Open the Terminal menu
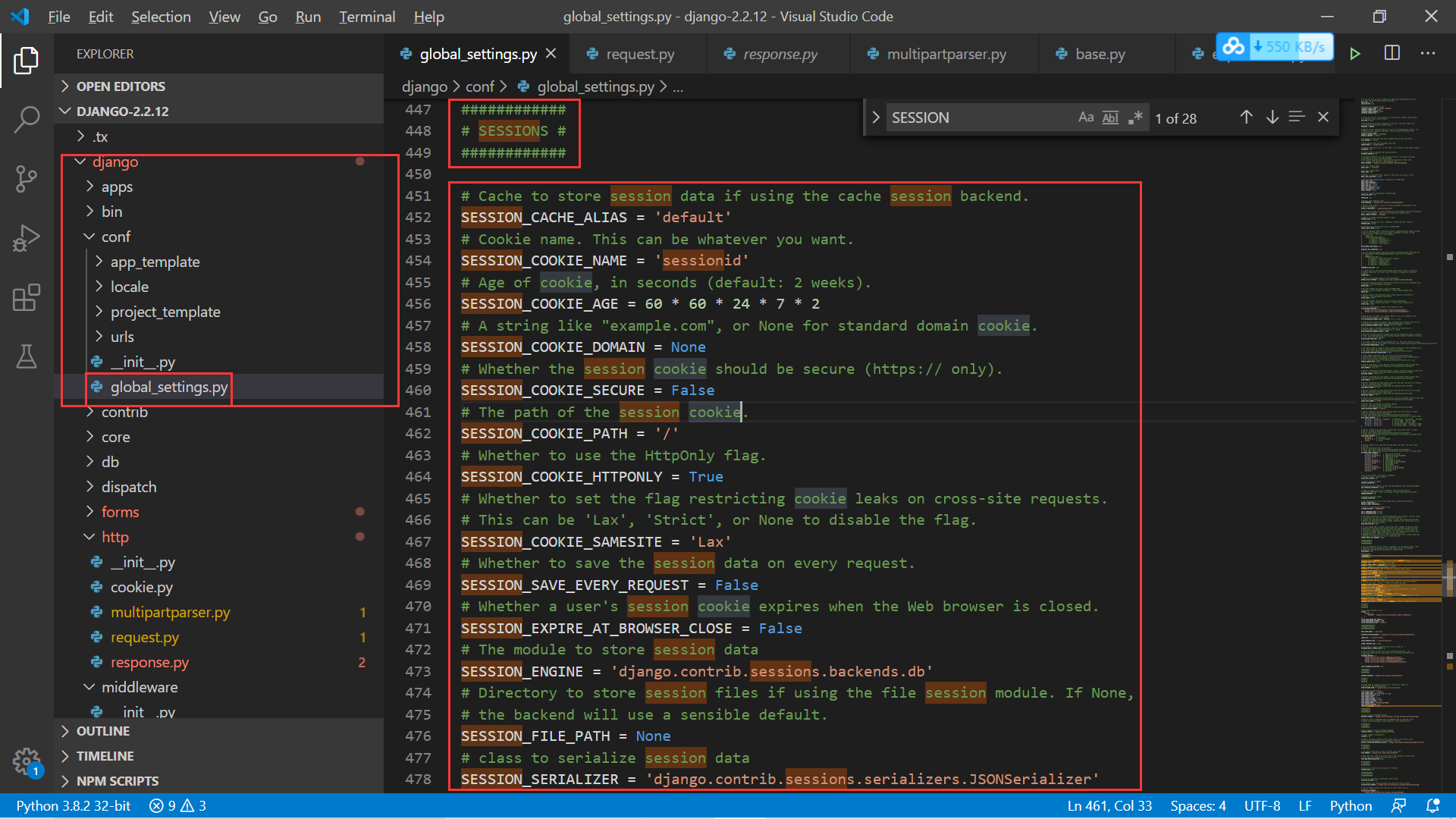 [366, 17]
